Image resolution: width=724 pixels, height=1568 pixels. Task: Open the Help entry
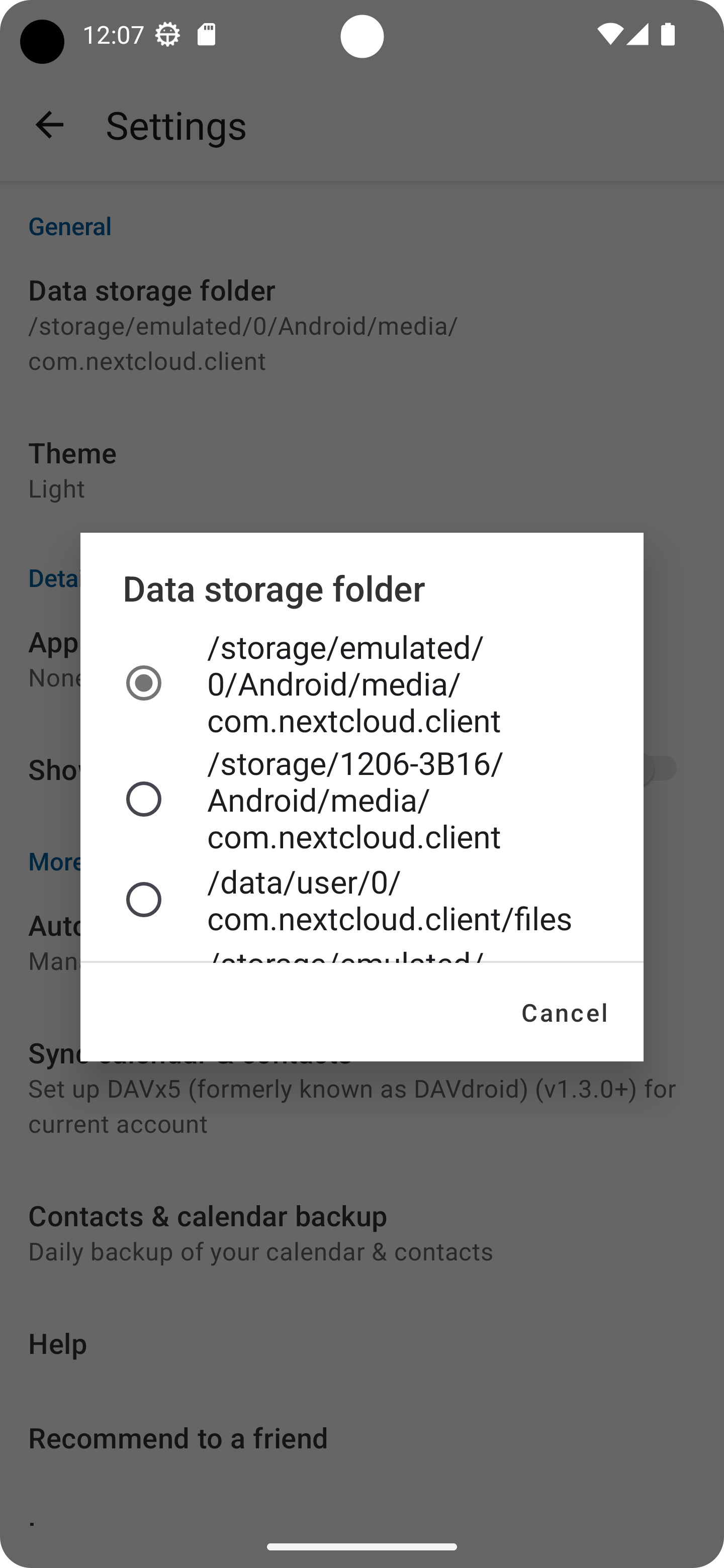point(58,1343)
